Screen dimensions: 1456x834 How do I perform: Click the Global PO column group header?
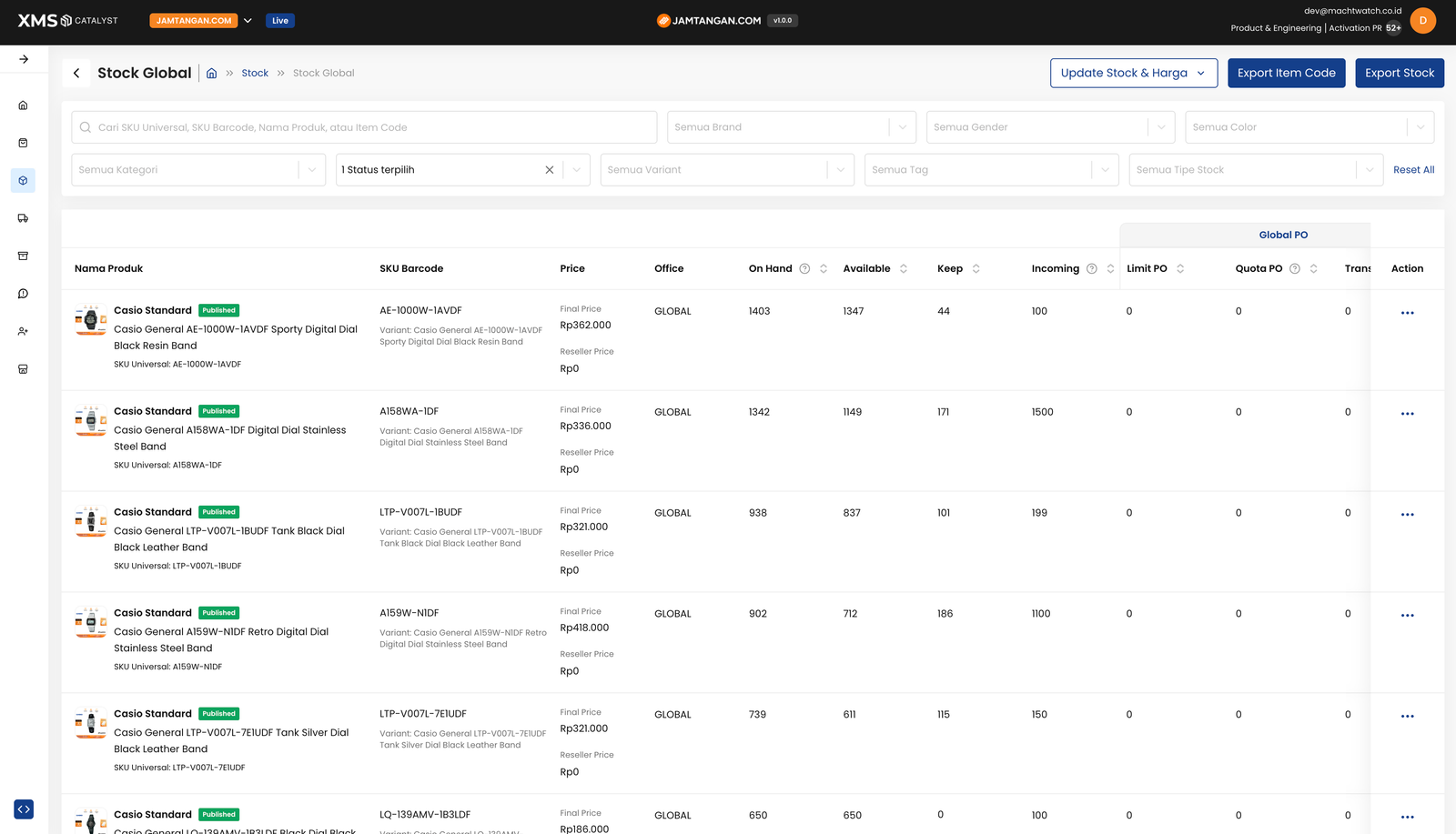pyautogui.click(x=1283, y=235)
